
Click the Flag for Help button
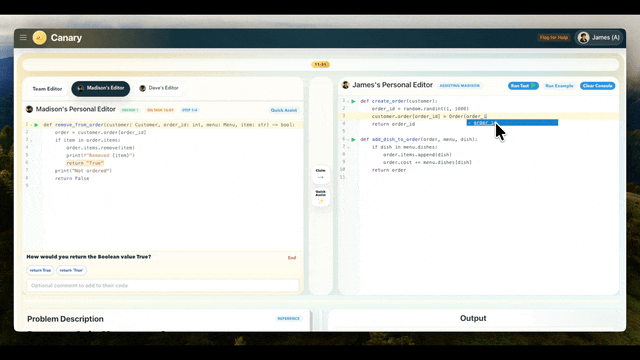(553, 38)
